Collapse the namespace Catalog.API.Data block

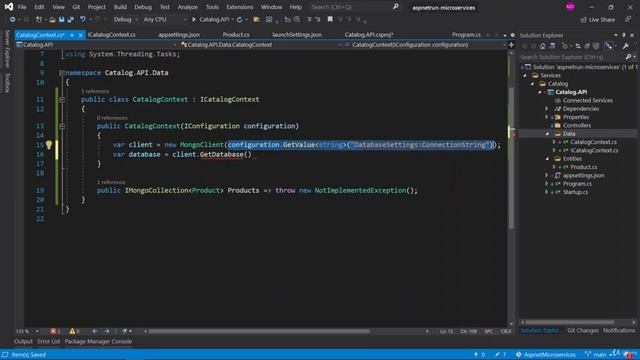pos(62,73)
